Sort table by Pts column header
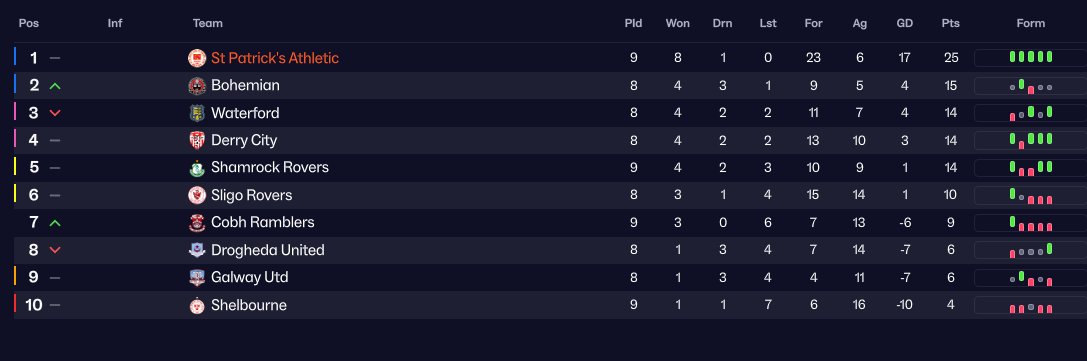 point(950,24)
